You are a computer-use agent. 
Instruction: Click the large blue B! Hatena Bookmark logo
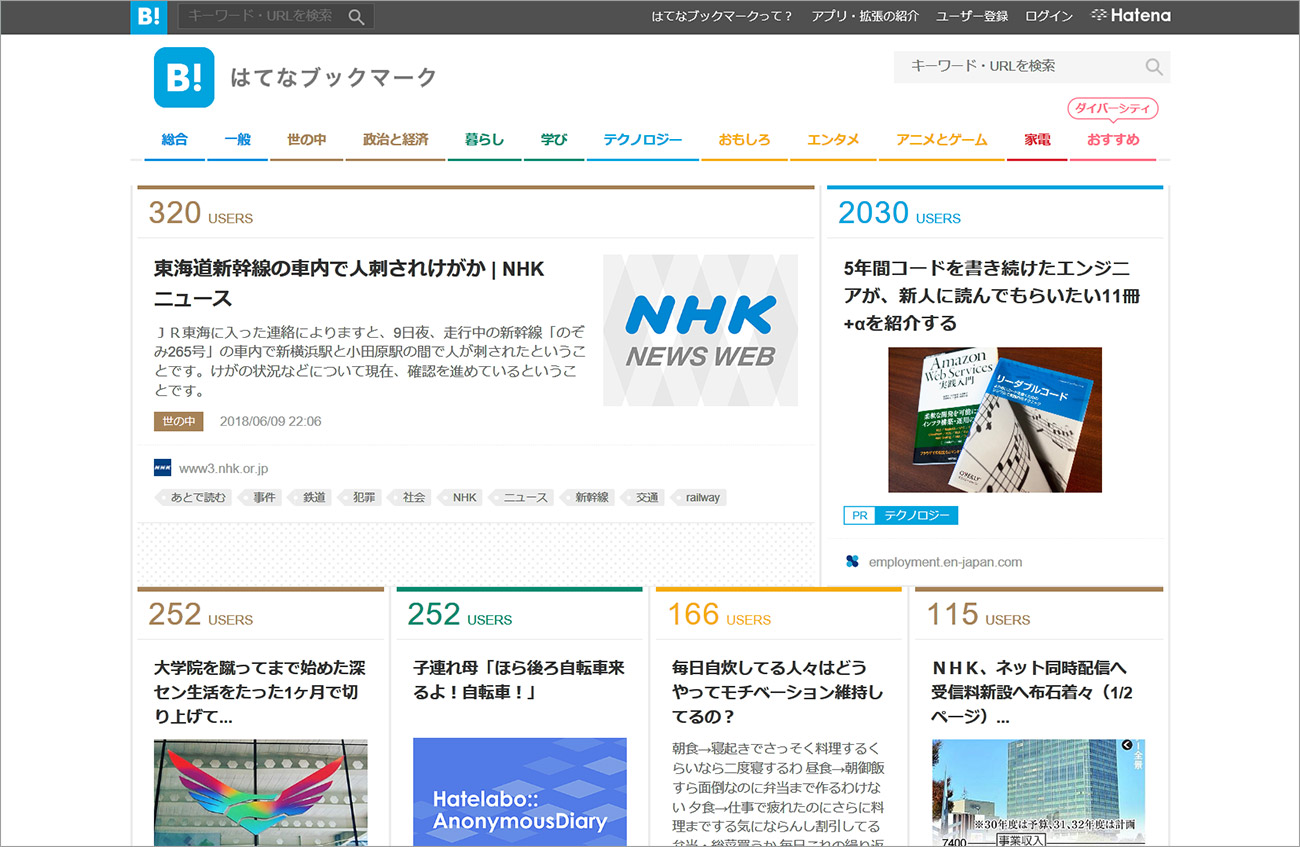point(184,77)
